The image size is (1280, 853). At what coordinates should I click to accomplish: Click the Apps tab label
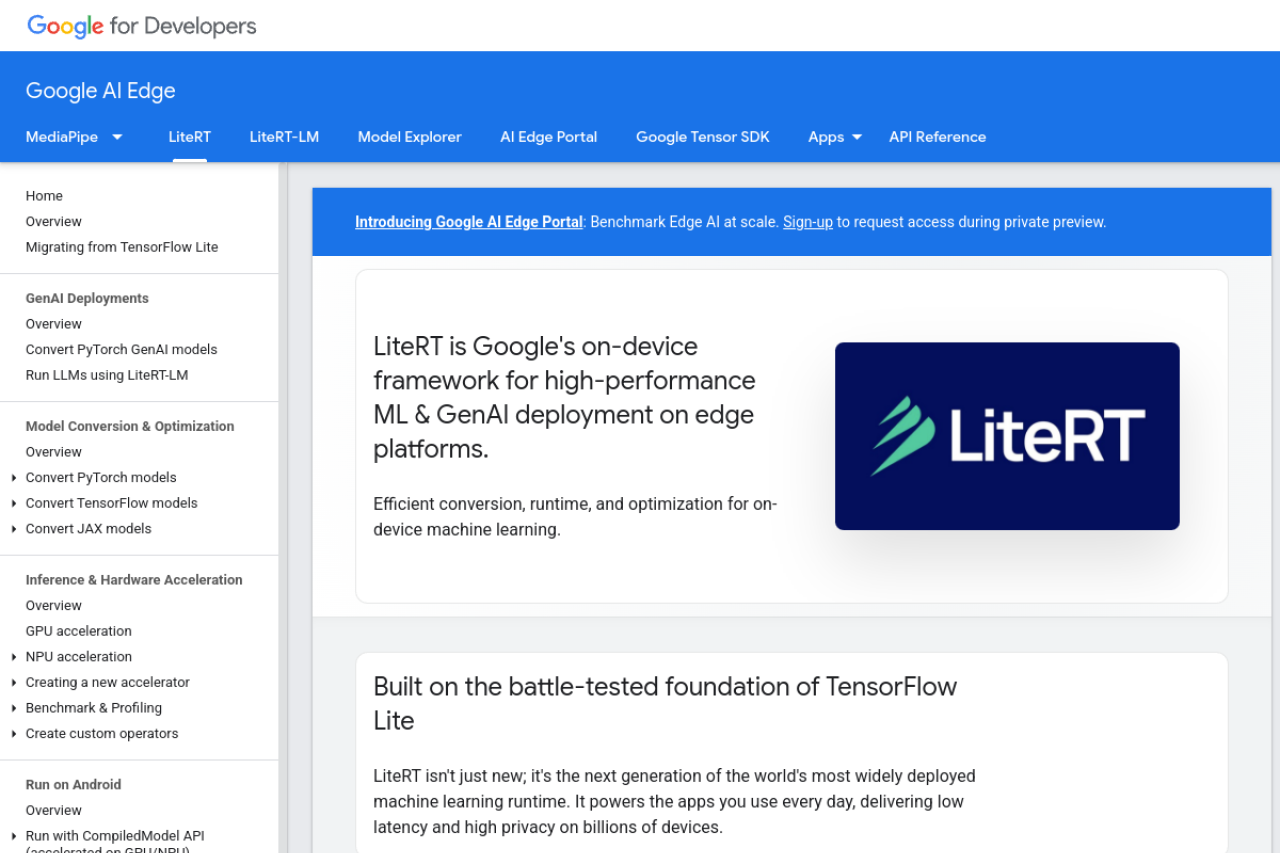826,137
